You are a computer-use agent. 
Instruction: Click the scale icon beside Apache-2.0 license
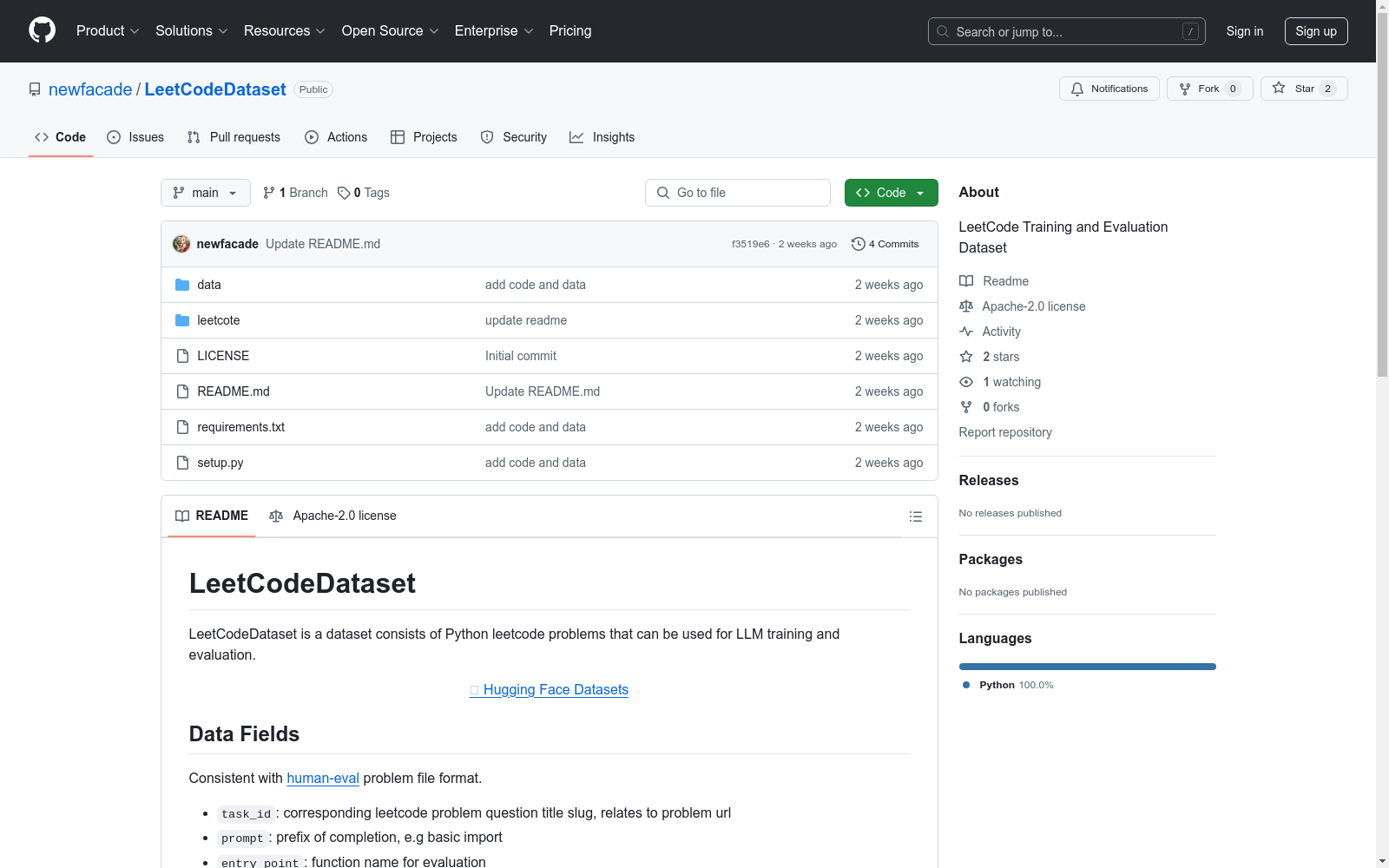[966, 306]
